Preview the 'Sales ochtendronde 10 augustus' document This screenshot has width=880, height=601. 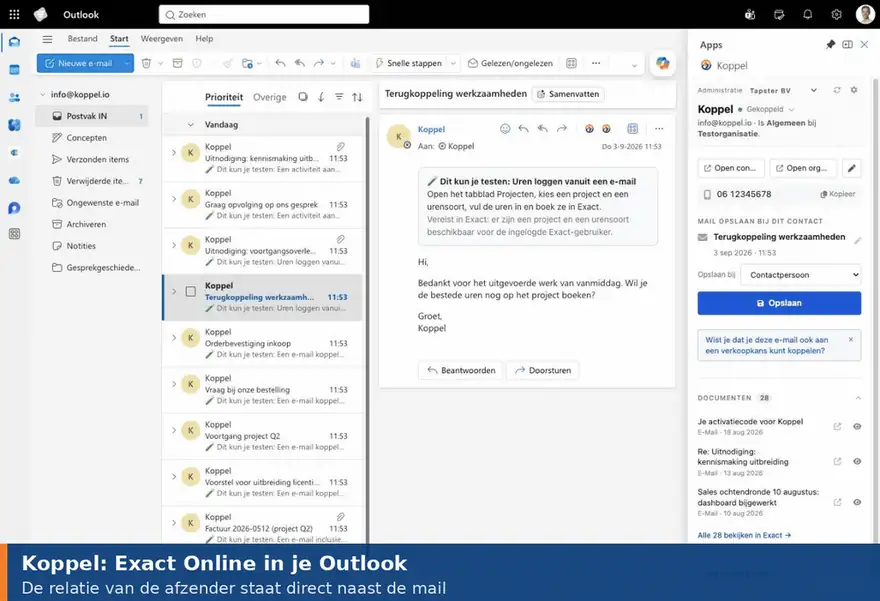point(857,502)
